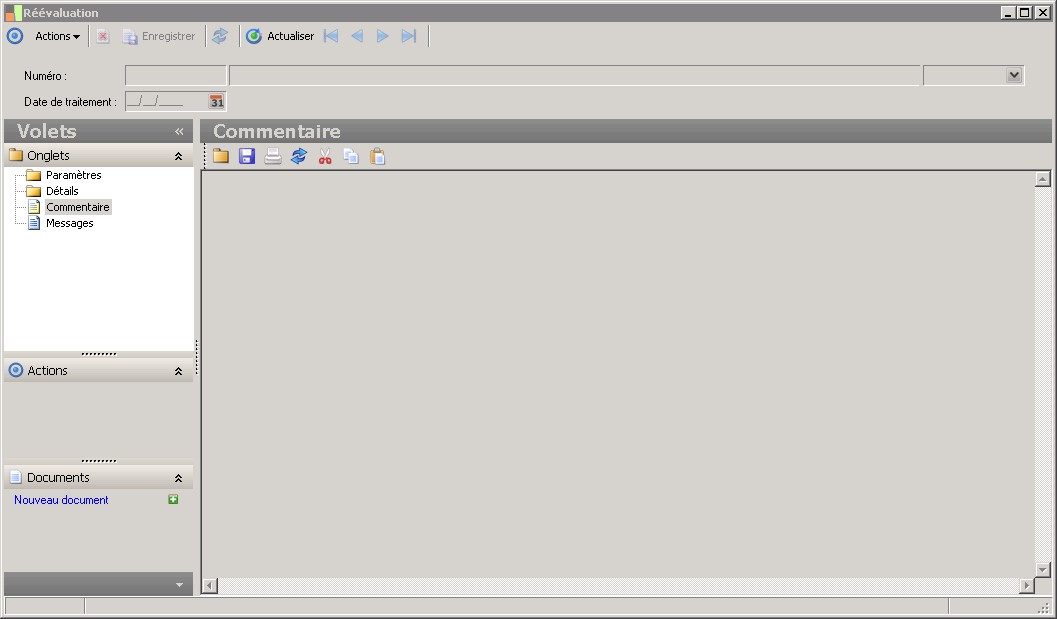Click the red delete icon in toolbar
The image size is (1057, 619).
click(x=102, y=36)
